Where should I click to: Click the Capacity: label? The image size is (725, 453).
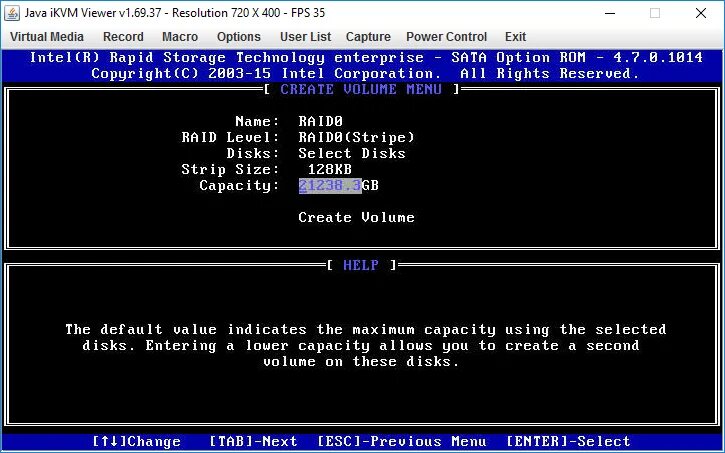[240, 185]
